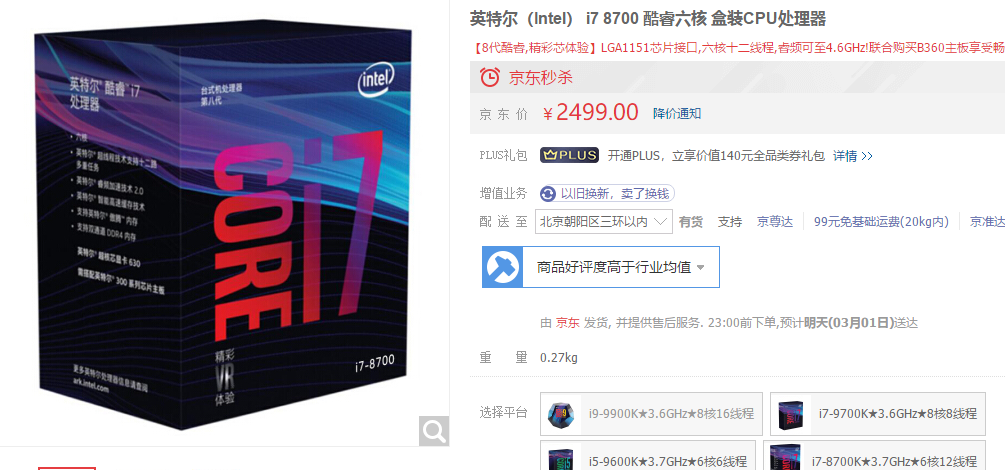Open the 降价通知 price alert link

677,113
